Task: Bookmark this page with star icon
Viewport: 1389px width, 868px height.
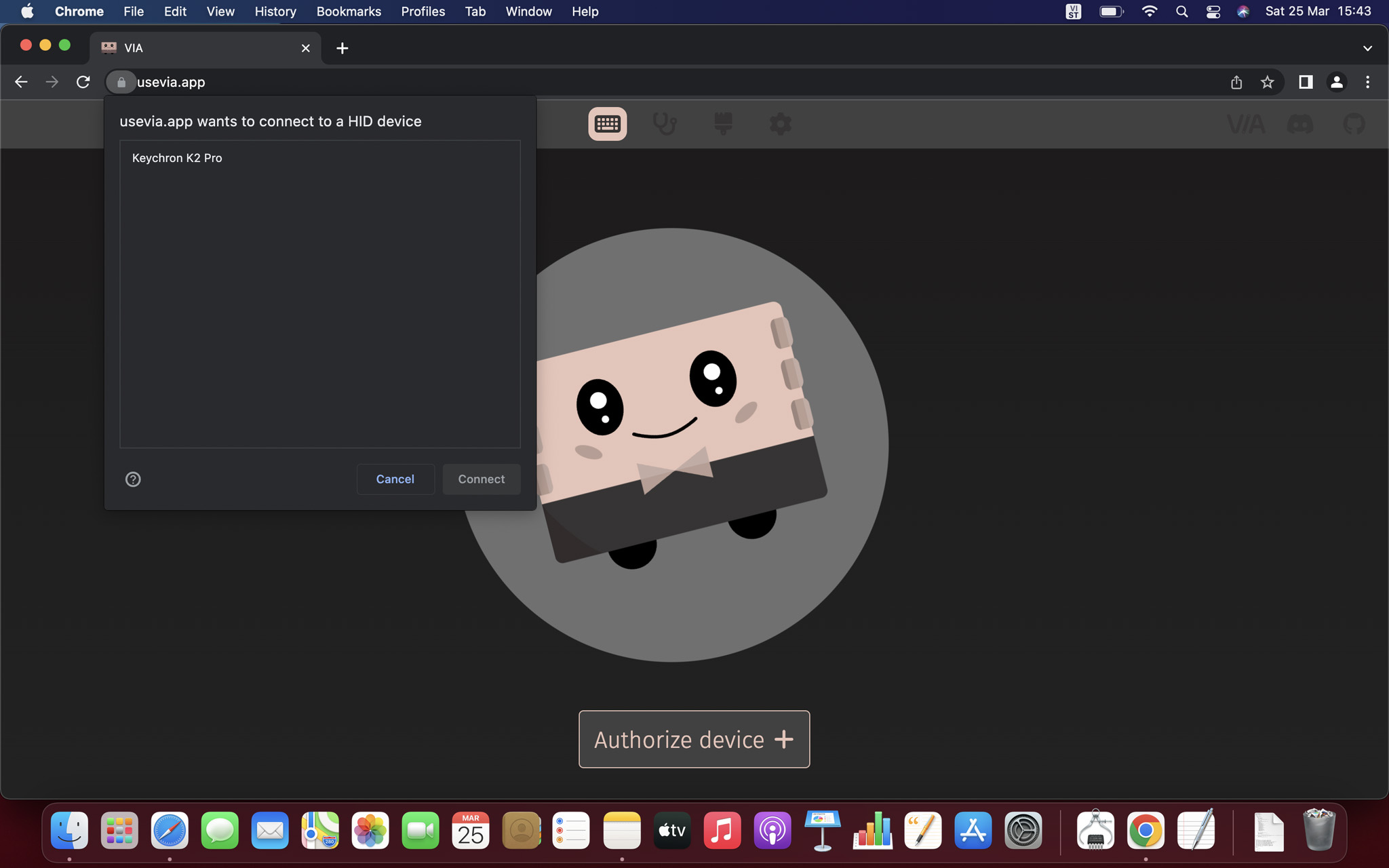Action: pos(1267,82)
